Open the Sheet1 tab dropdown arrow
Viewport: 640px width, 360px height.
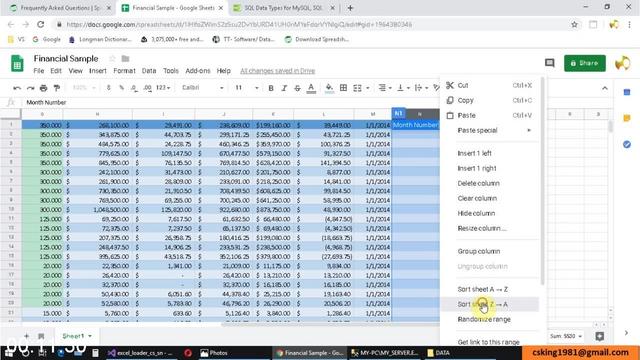90,336
